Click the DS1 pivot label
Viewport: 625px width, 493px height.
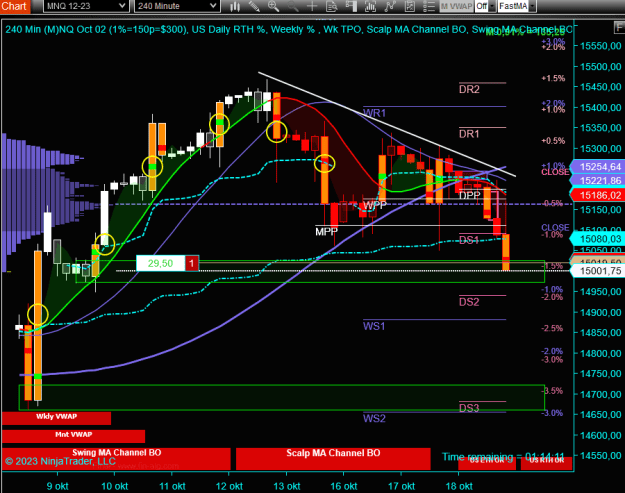pyautogui.click(x=469, y=240)
